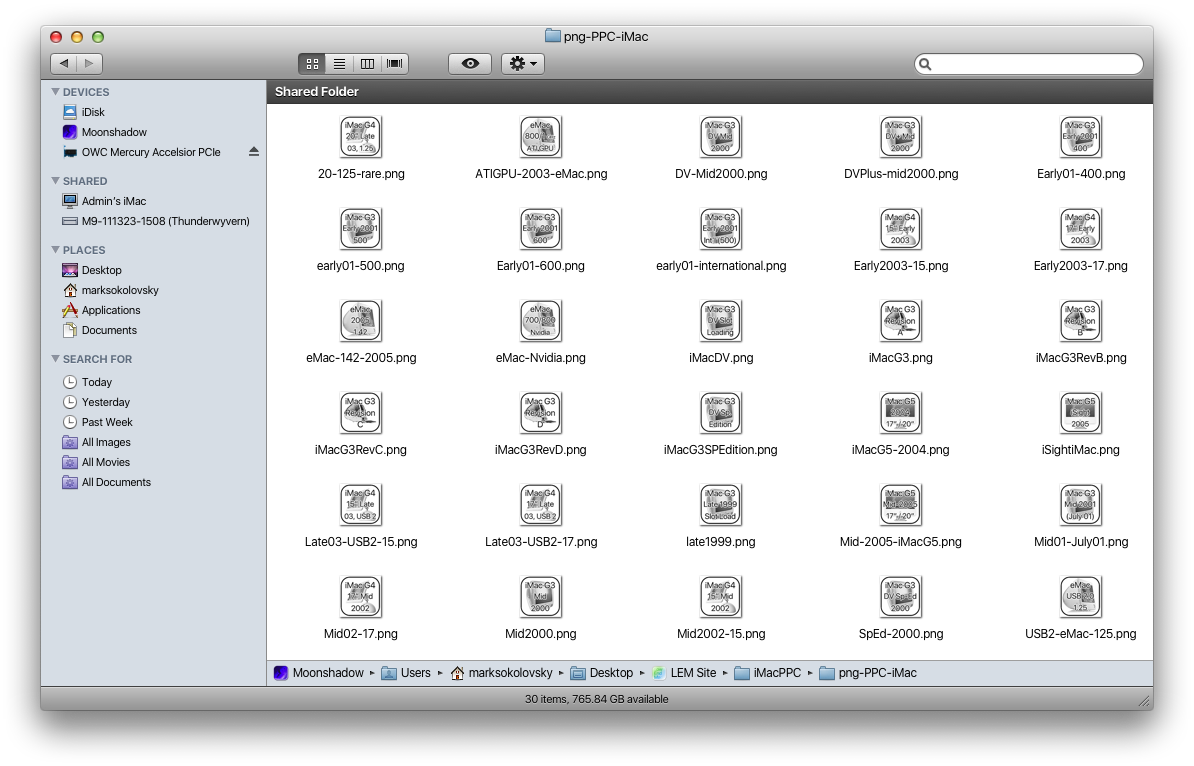Viewport: 1194px width, 766px height.
Task: Switch to list view mode
Action: 339,64
